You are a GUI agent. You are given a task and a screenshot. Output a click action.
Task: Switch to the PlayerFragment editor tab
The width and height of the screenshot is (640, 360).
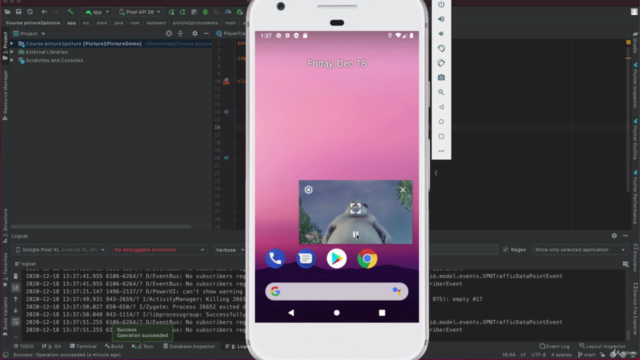tap(231, 33)
